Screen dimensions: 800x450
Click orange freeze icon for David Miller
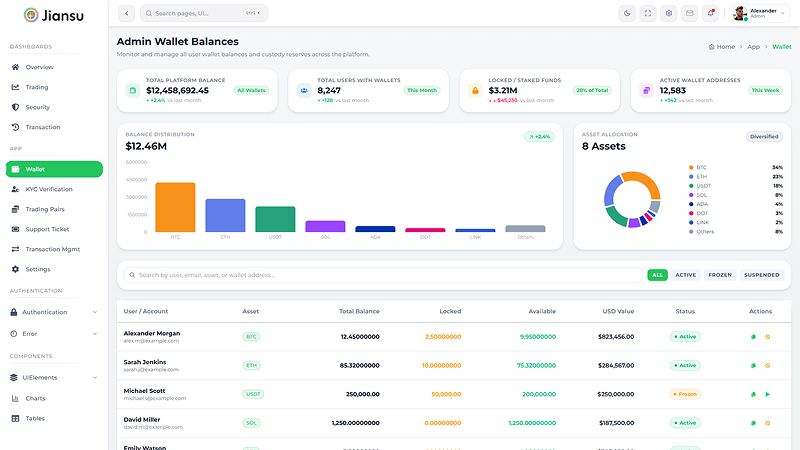pyautogui.click(x=767, y=423)
